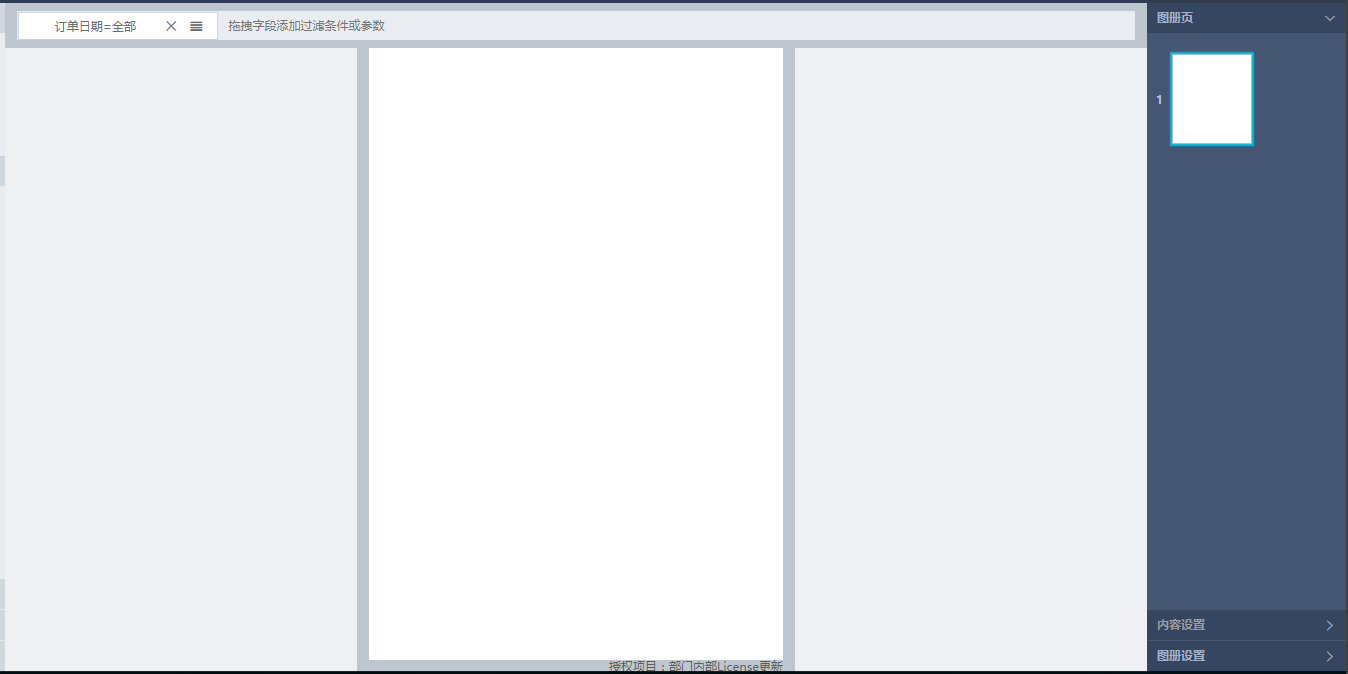The width and height of the screenshot is (1348, 674).
Task: Click page number 1 label beside thumbnail
Action: (1159, 100)
